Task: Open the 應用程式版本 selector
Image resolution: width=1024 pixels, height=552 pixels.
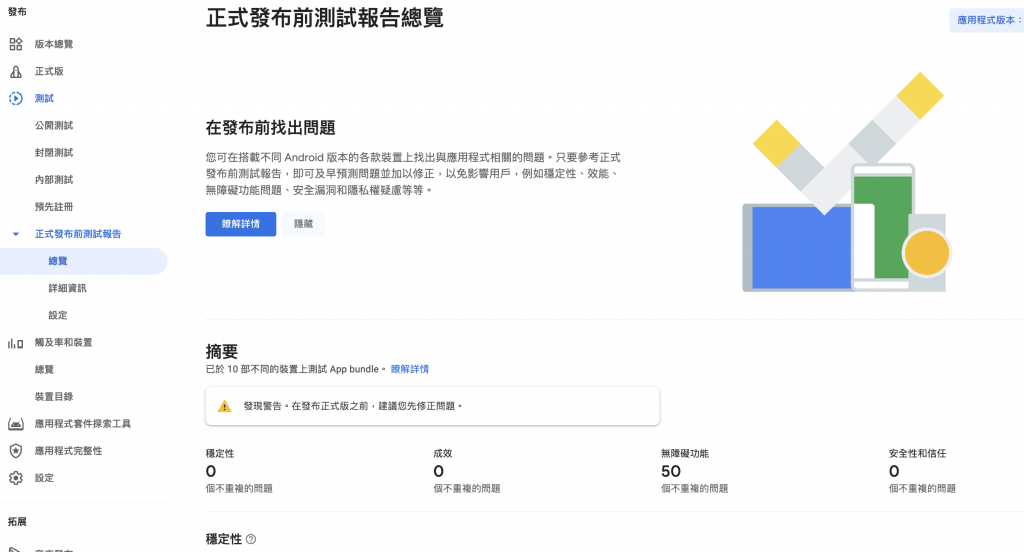Action: pos(987,20)
